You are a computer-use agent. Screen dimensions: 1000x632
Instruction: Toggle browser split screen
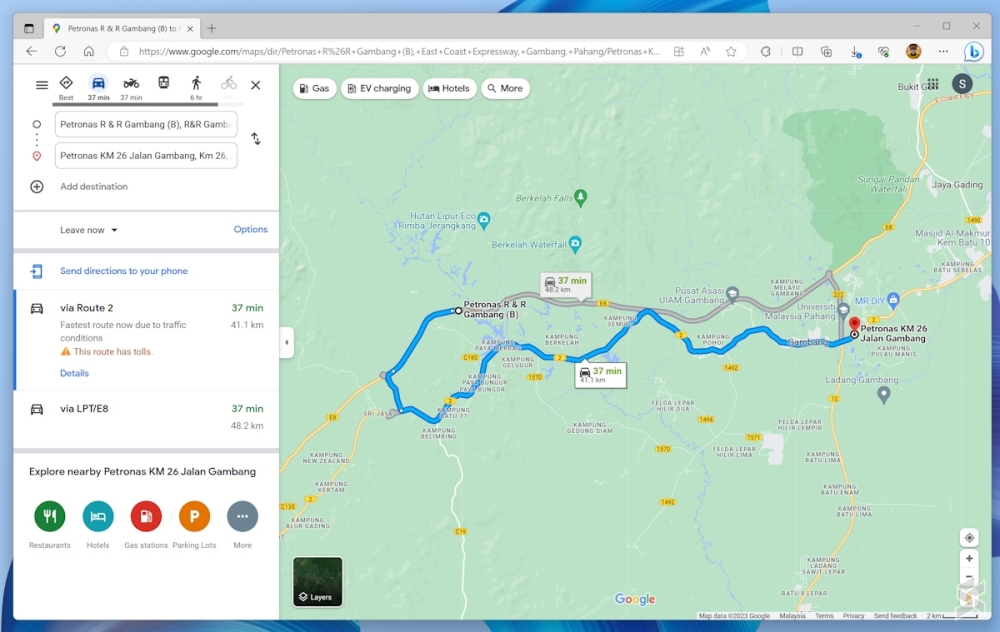(797, 52)
